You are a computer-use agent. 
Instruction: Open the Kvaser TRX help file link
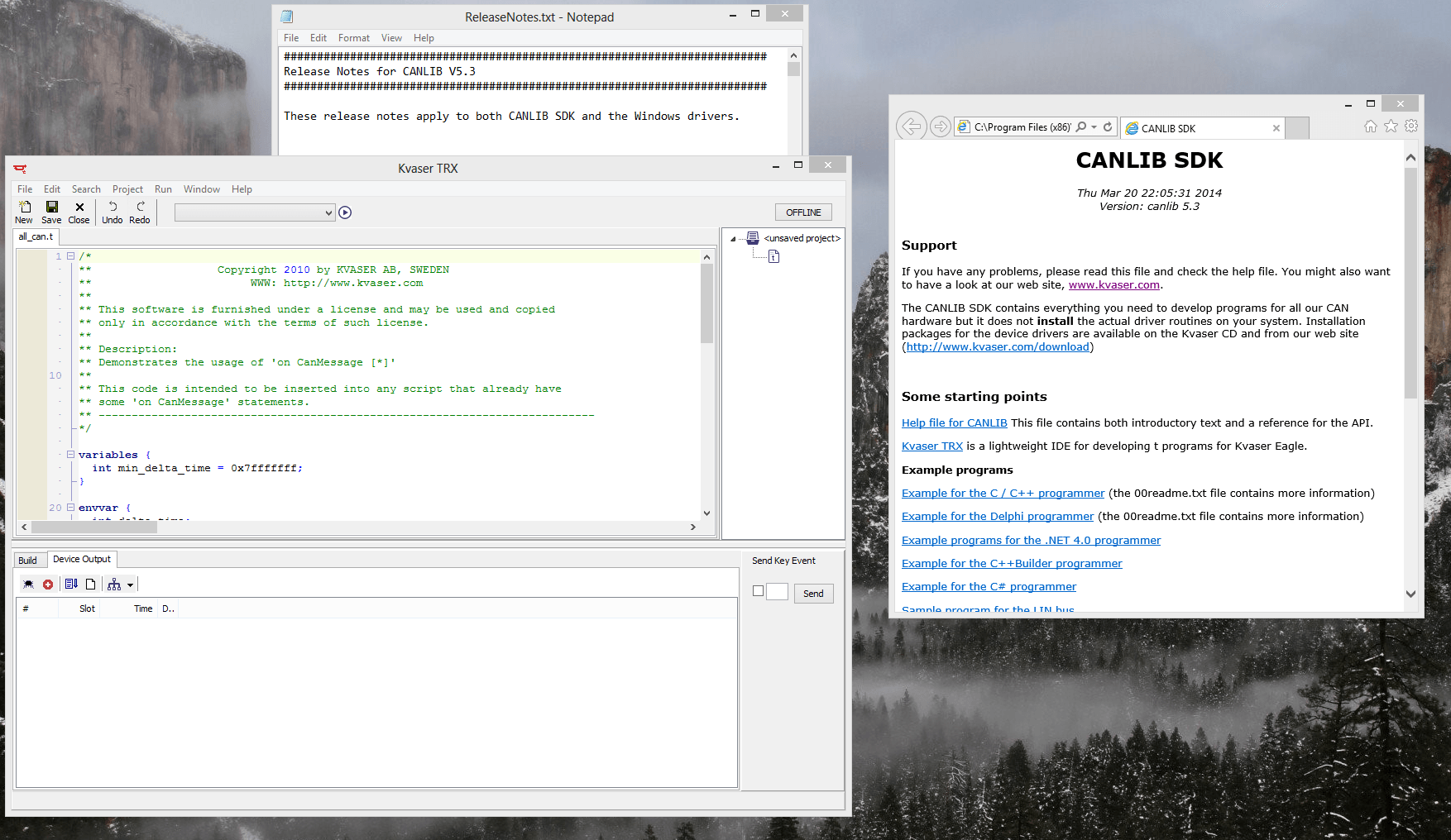coord(931,446)
